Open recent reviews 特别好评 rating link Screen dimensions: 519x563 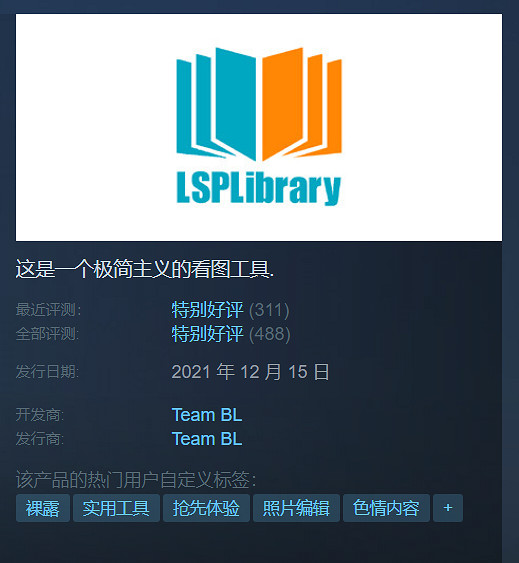(x=207, y=310)
